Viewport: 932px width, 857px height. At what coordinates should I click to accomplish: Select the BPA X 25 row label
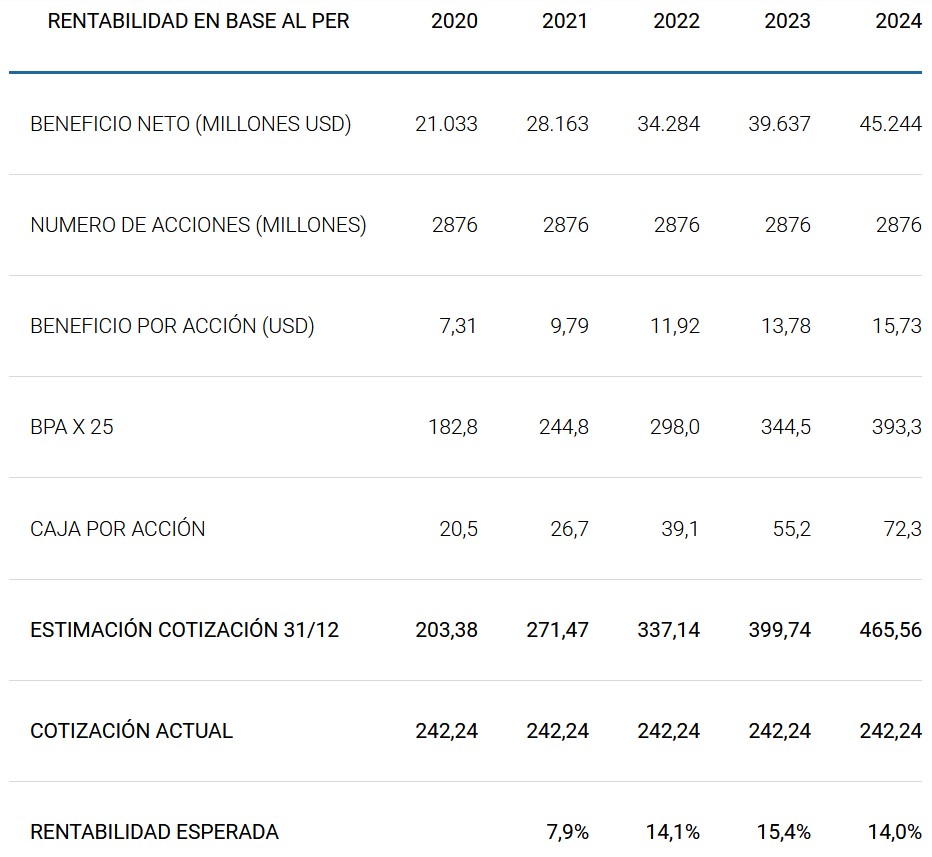pyautogui.click(x=72, y=427)
